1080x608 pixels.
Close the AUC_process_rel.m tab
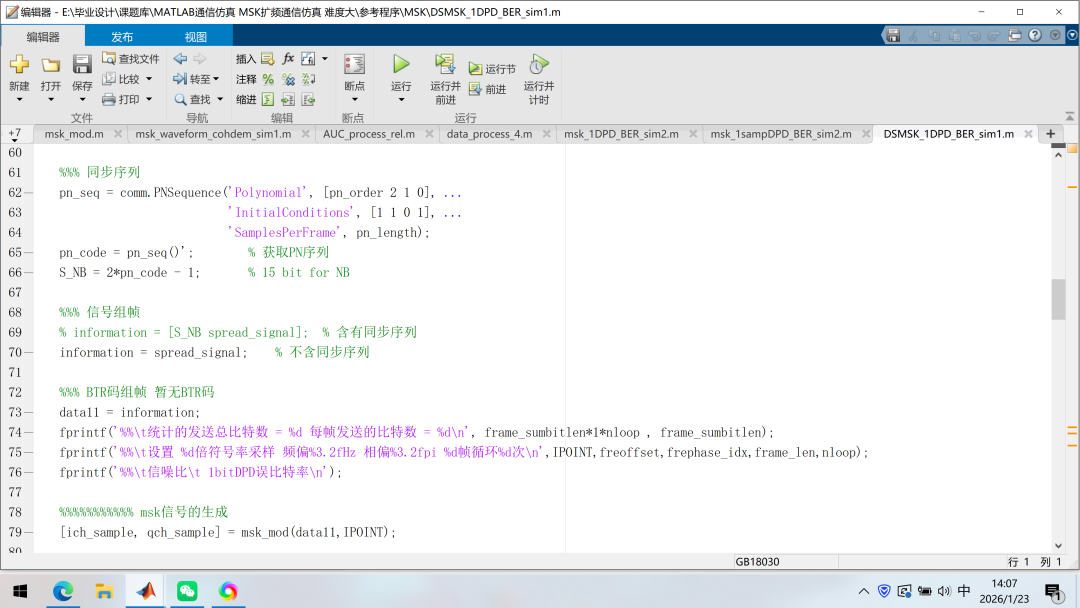point(429,134)
